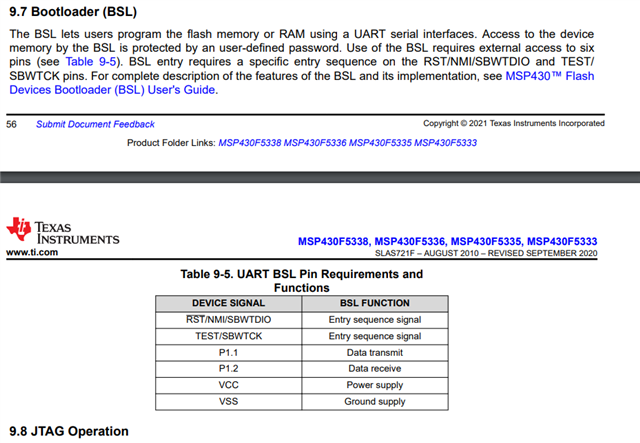Click the Texas Instruments logo
Screen dimensions: 640x443
(x=63, y=231)
